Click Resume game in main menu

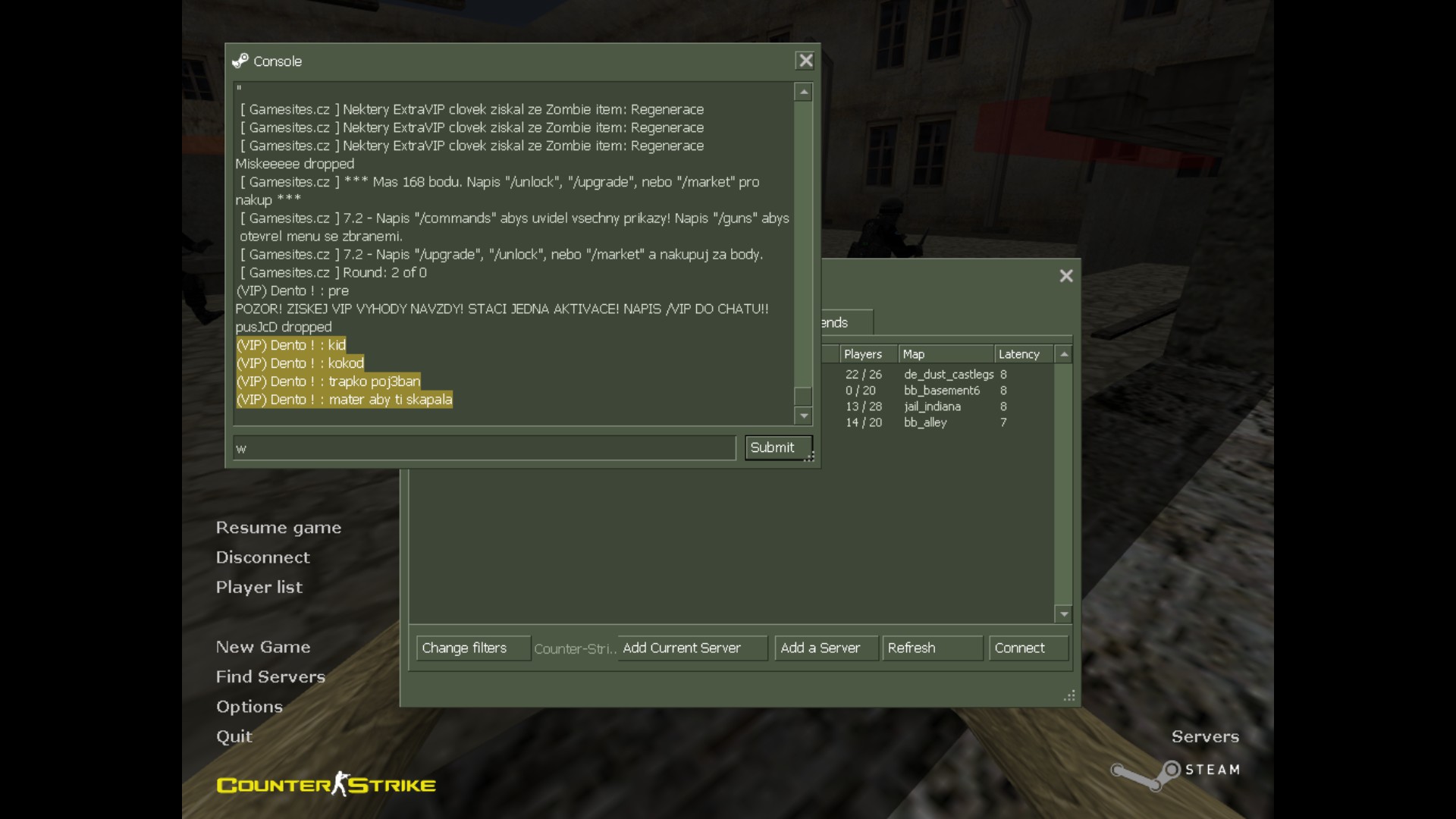click(x=278, y=528)
